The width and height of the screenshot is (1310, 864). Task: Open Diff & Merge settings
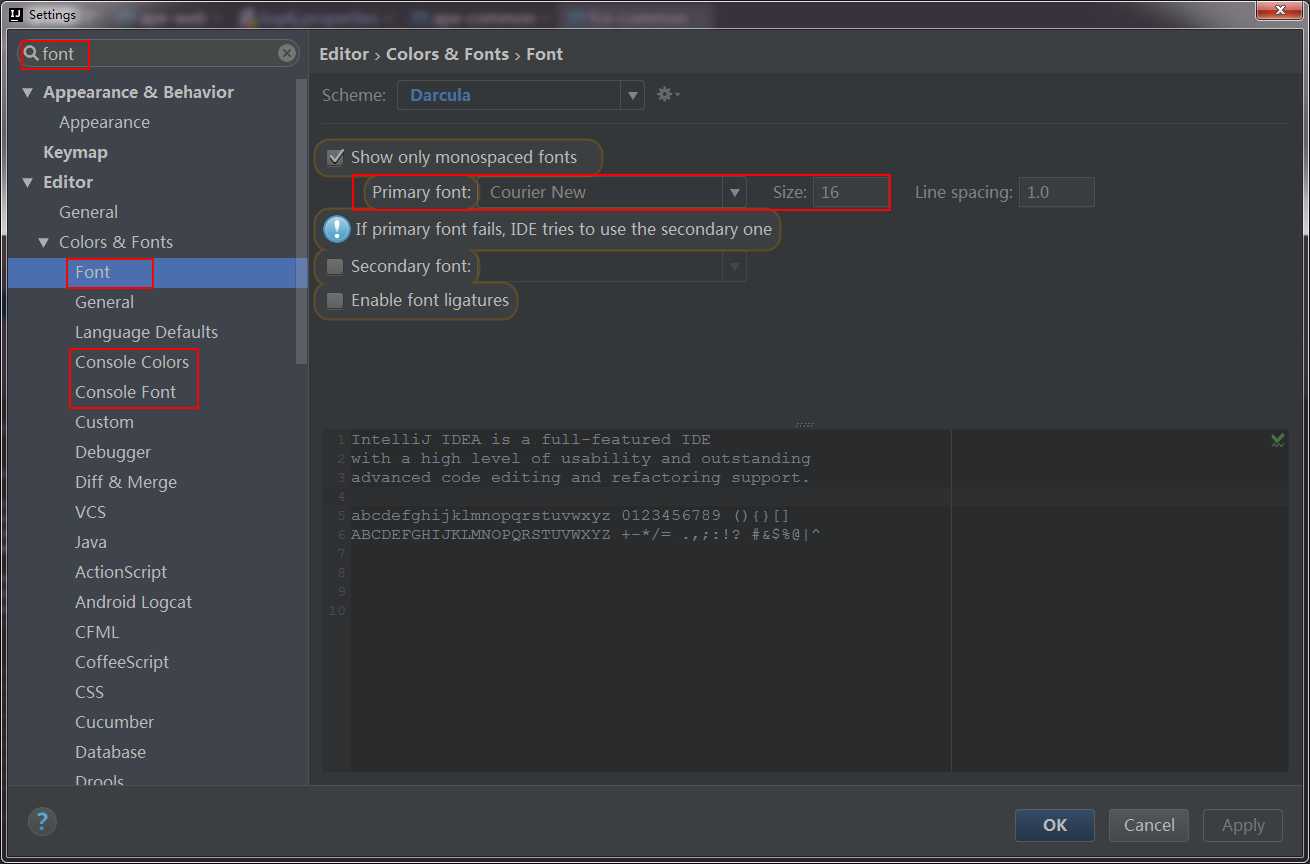(x=126, y=482)
